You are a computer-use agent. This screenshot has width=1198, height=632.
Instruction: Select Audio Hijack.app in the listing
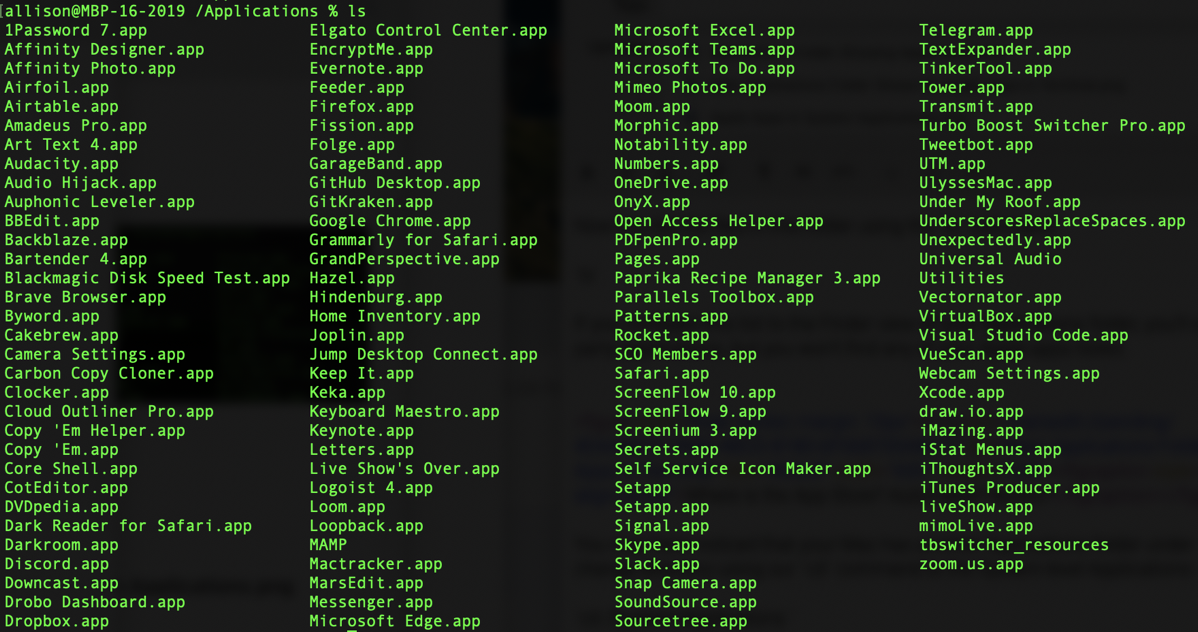(80, 183)
